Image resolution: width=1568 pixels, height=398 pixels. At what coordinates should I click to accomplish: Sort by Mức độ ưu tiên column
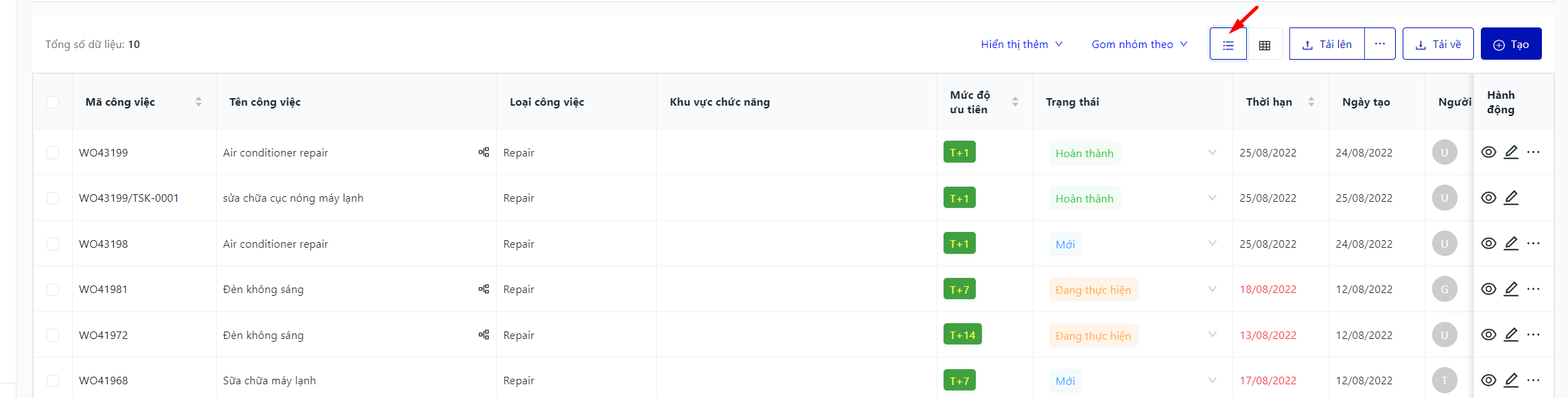[1015, 102]
